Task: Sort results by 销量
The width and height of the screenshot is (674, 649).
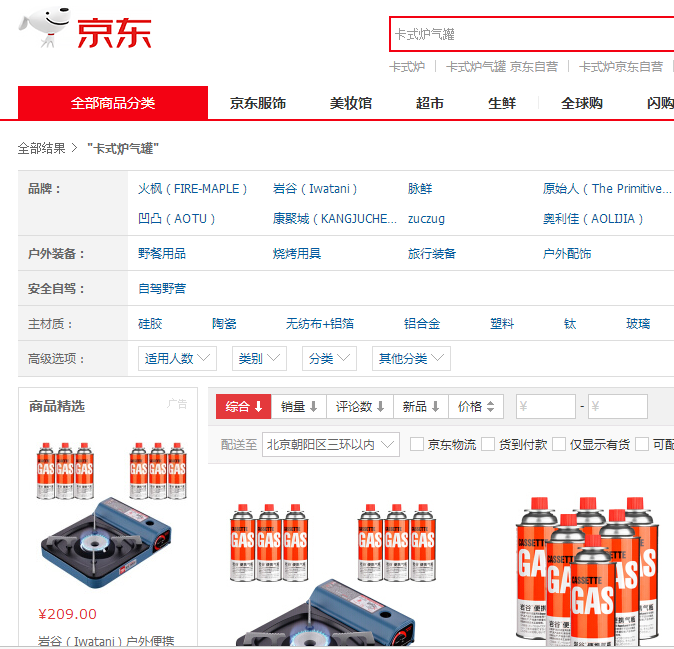Action: click(299, 406)
